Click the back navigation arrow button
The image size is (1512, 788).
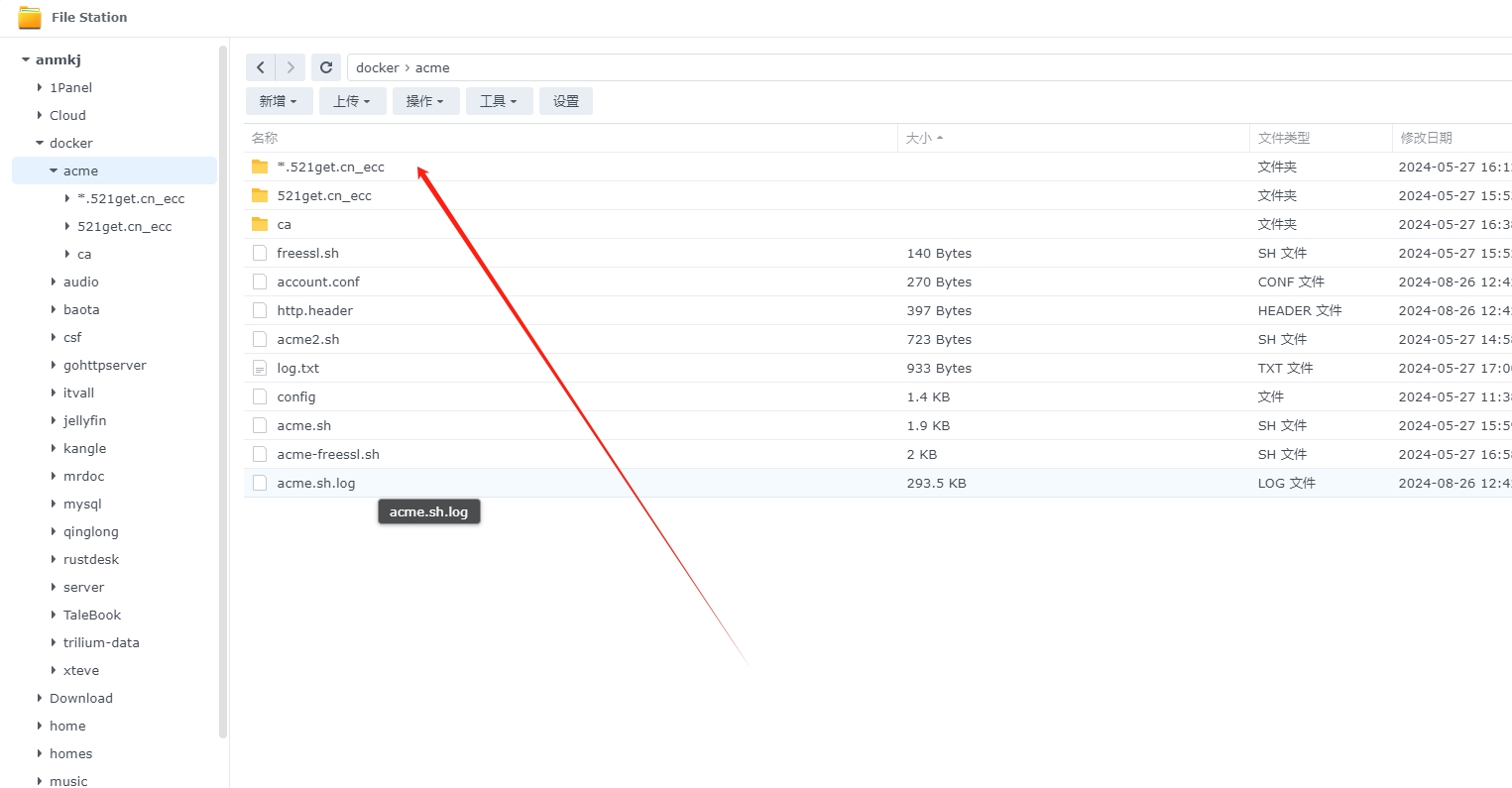[261, 67]
